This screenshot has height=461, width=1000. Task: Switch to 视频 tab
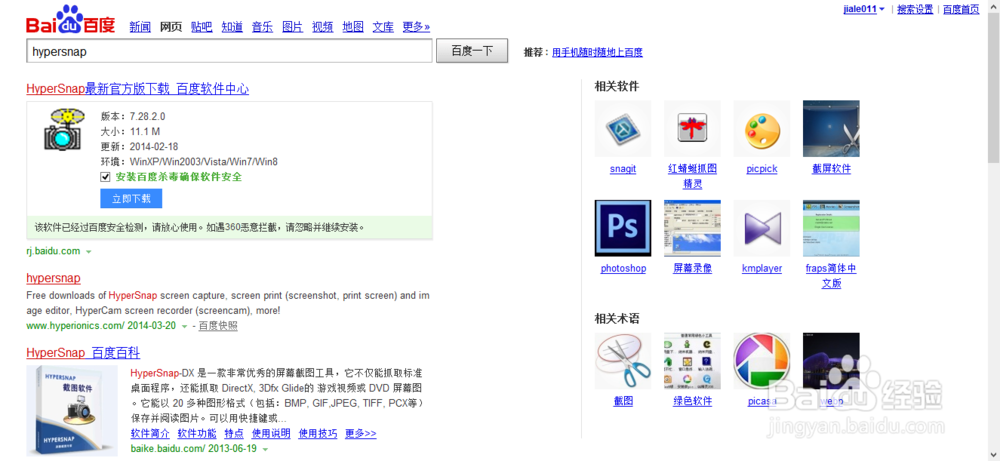[x=322, y=27]
